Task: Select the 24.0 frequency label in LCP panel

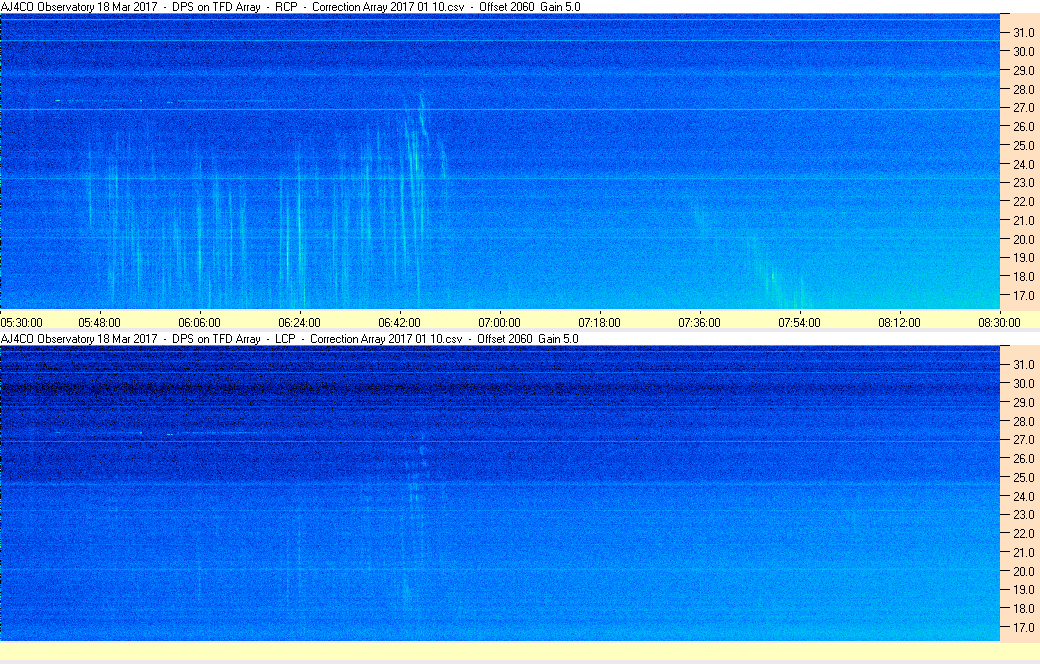Action: (x=1023, y=496)
